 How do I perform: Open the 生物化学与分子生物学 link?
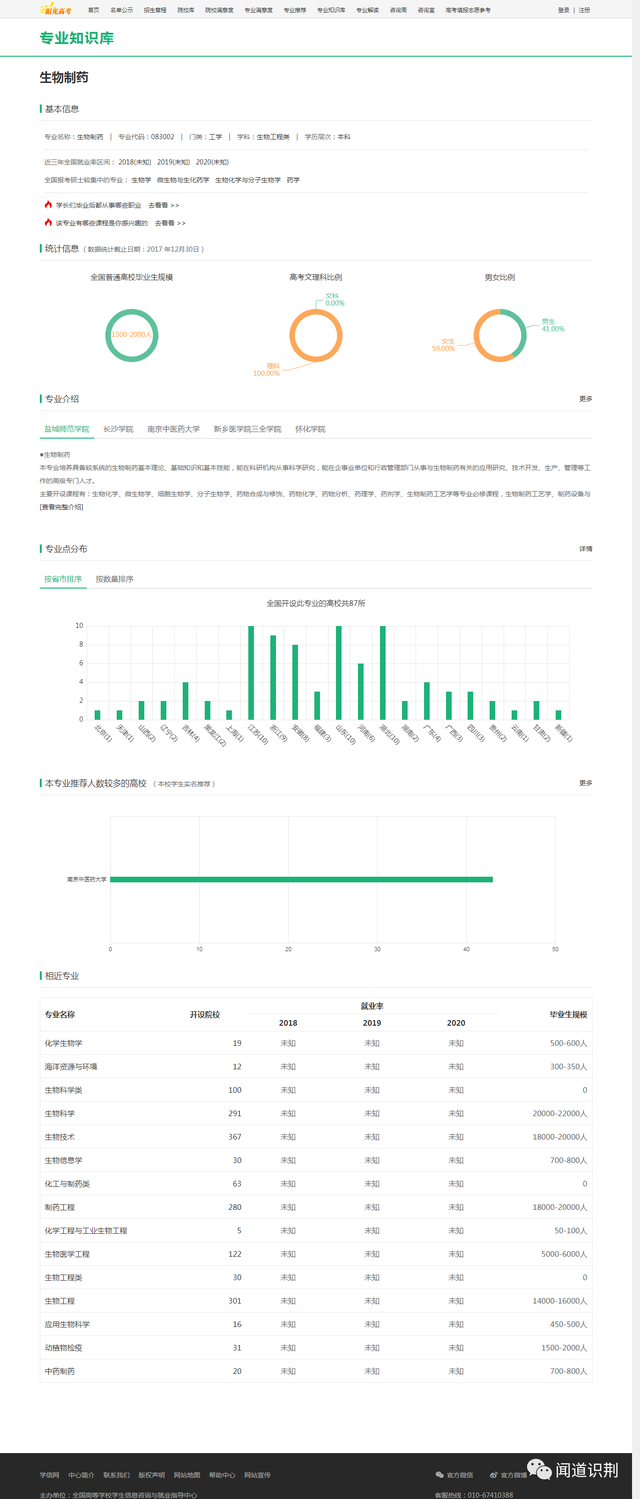click(x=248, y=180)
